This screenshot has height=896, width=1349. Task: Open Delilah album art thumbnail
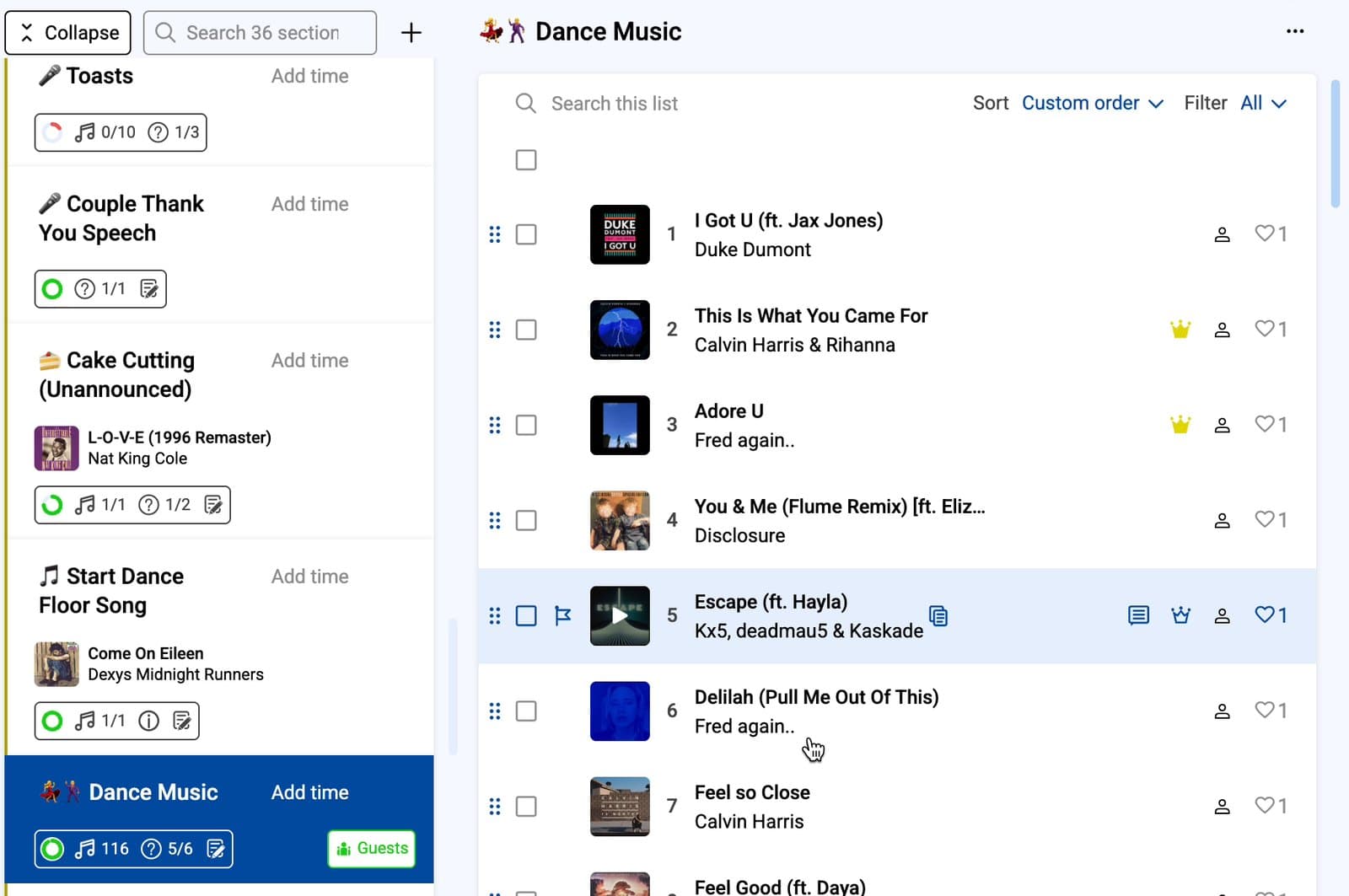[620, 711]
